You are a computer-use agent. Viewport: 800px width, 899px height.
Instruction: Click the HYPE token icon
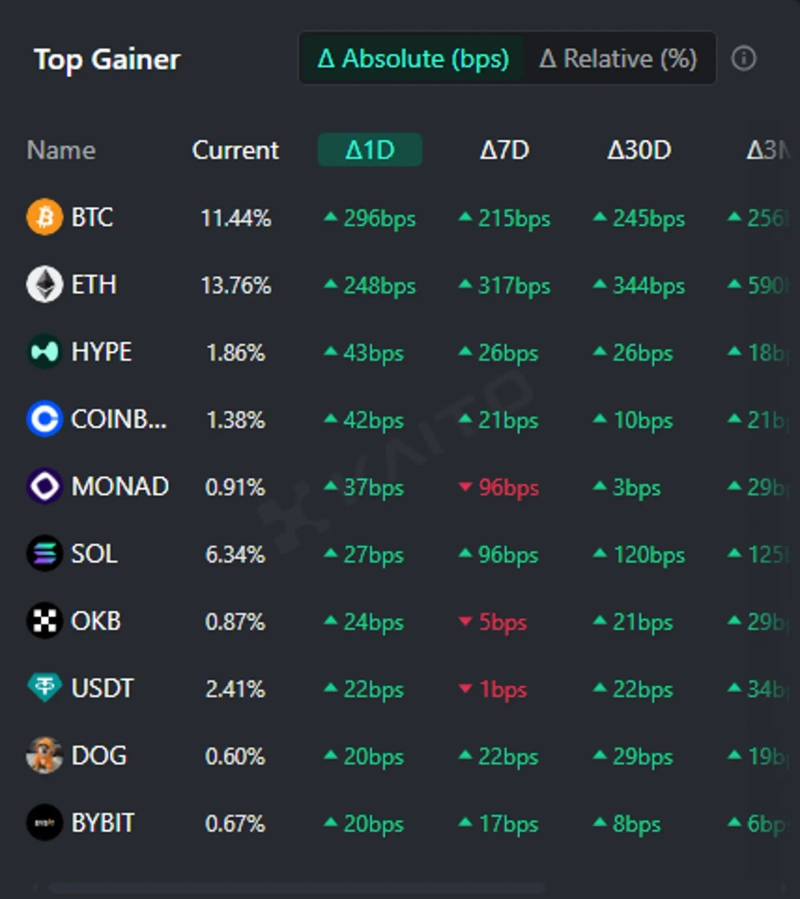(44, 352)
